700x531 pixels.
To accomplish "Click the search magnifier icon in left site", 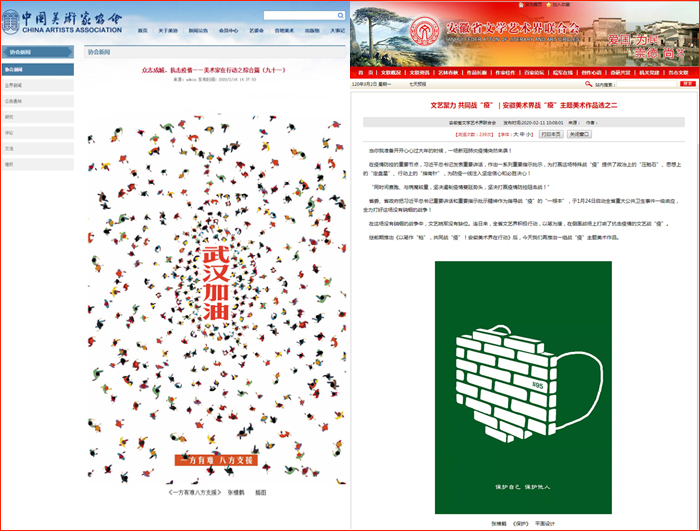I will pyautogui.click(x=339, y=16).
